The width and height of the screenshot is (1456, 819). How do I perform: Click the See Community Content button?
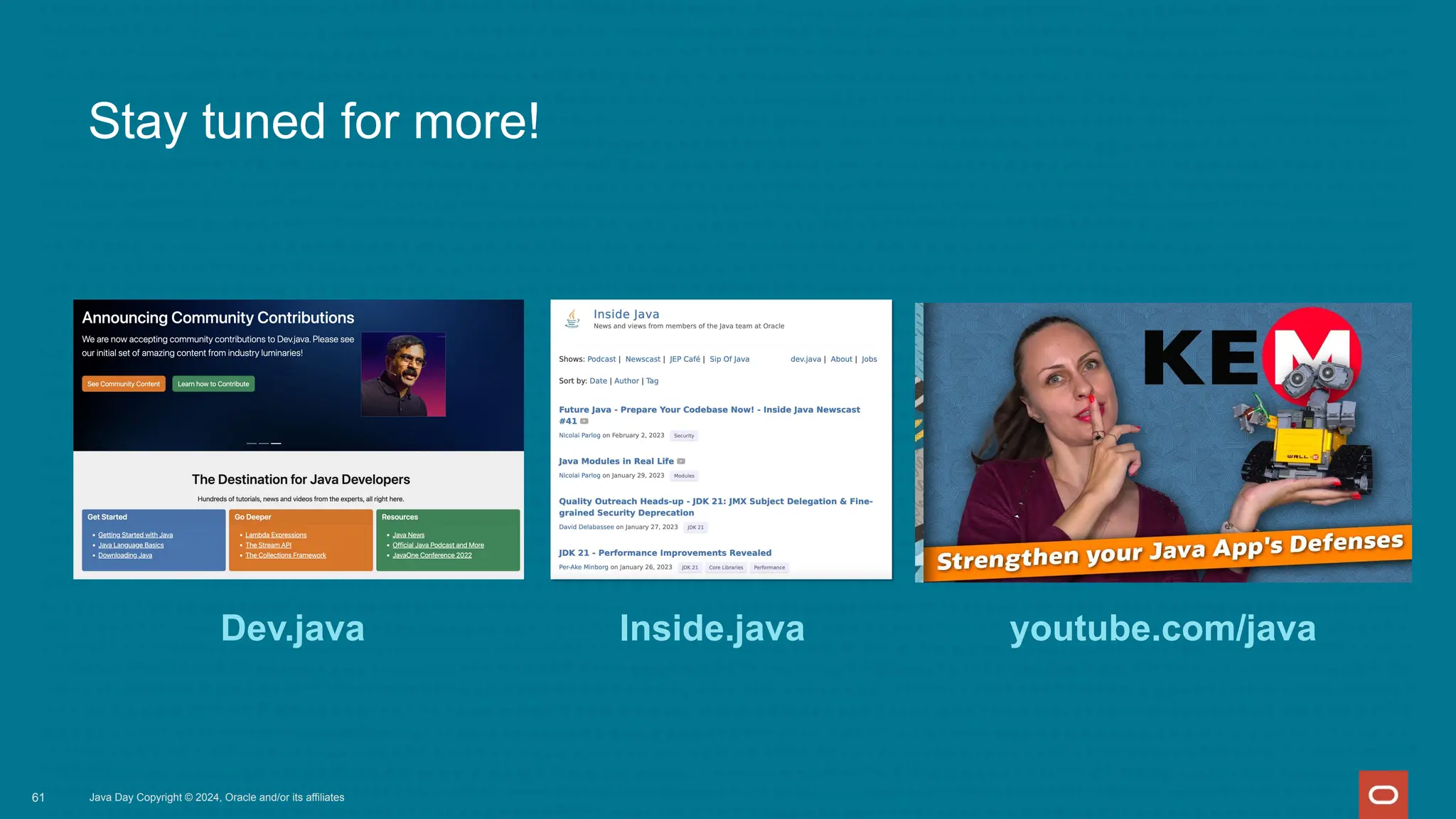[124, 384]
